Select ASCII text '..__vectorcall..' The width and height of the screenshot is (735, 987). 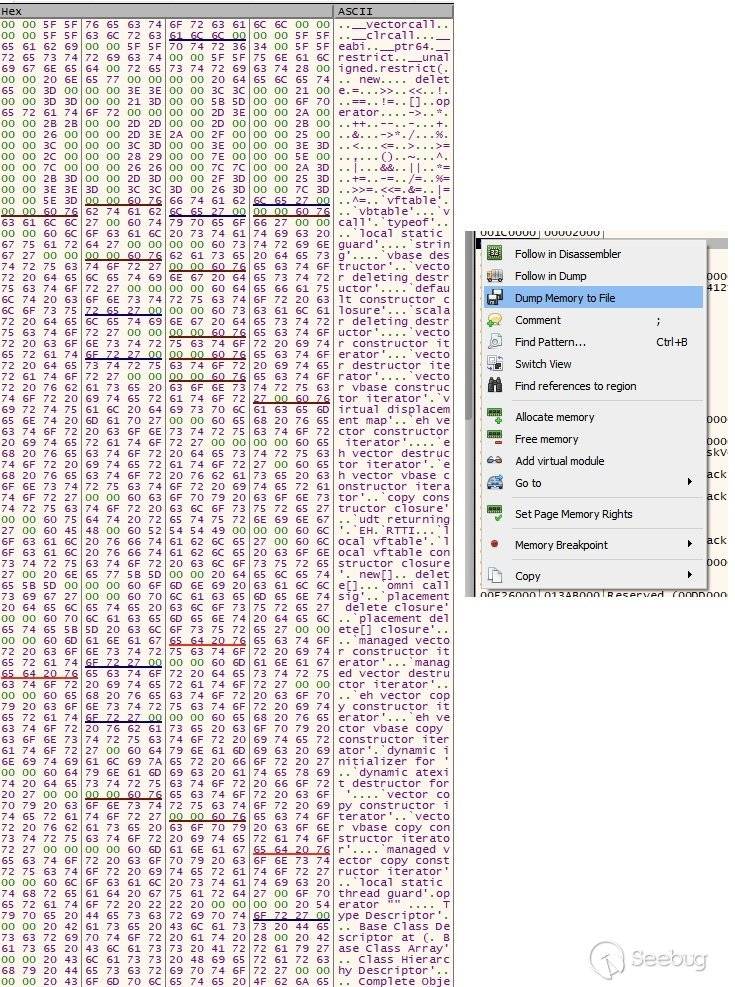pyautogui.click(x=394, y=25)
